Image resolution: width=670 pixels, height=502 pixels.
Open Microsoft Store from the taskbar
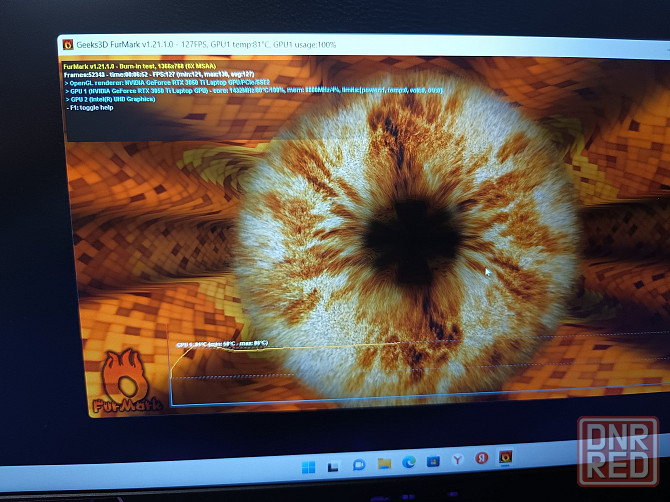click(433, 461)
